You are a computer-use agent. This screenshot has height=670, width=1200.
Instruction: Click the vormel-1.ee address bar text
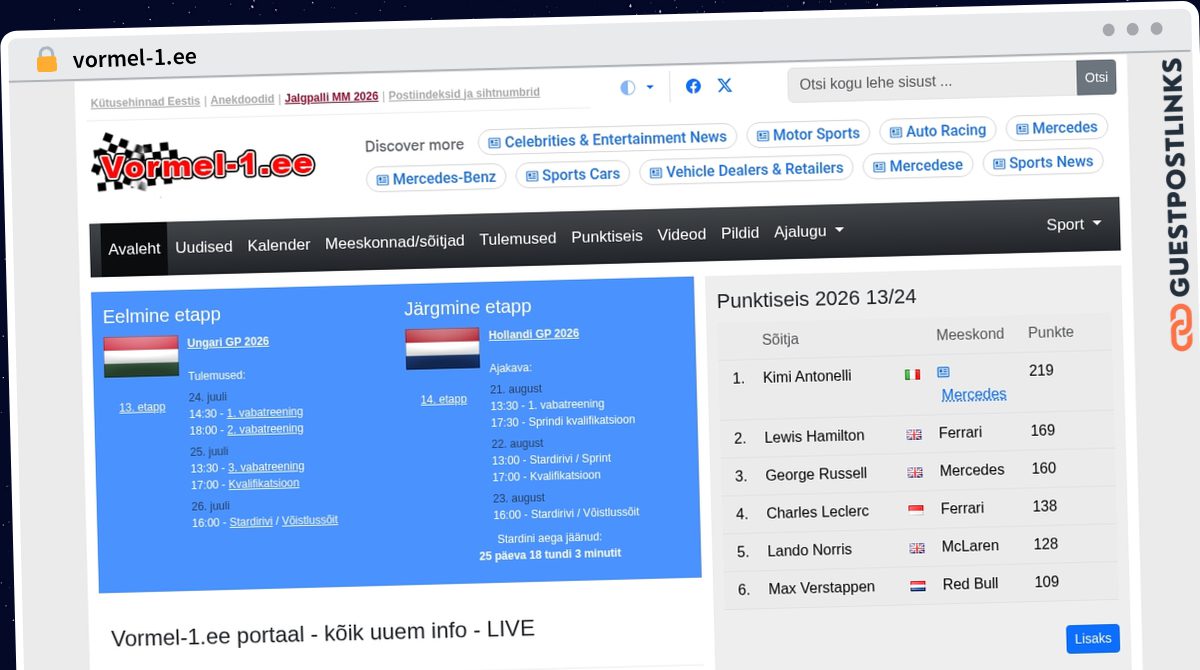pyautogui.click(x=135, y=58)
